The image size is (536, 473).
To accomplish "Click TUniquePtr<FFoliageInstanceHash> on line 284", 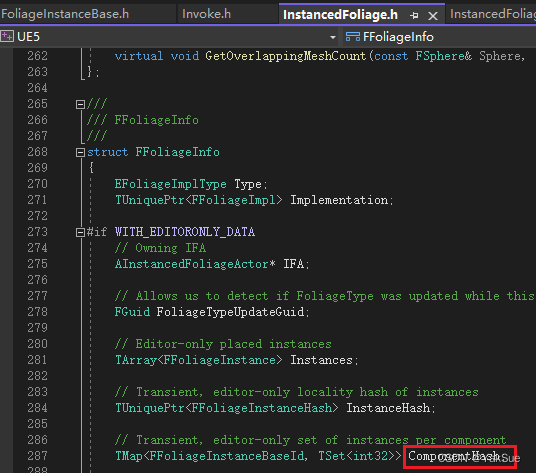I will [227, 408].
